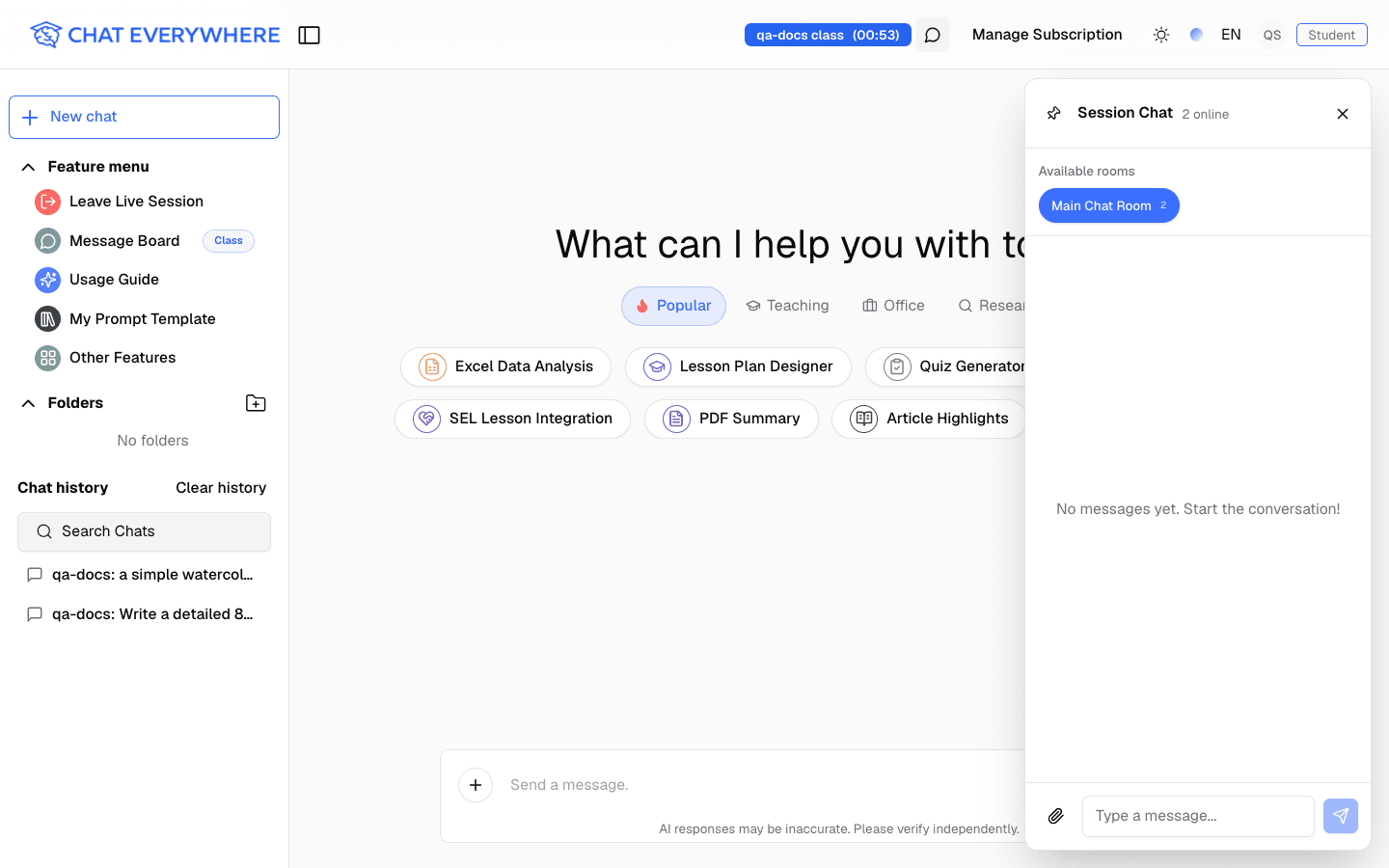Click the blue gradient orb icon
Viewport: 1389px width, 868px height.
[x=1196, y=35]
